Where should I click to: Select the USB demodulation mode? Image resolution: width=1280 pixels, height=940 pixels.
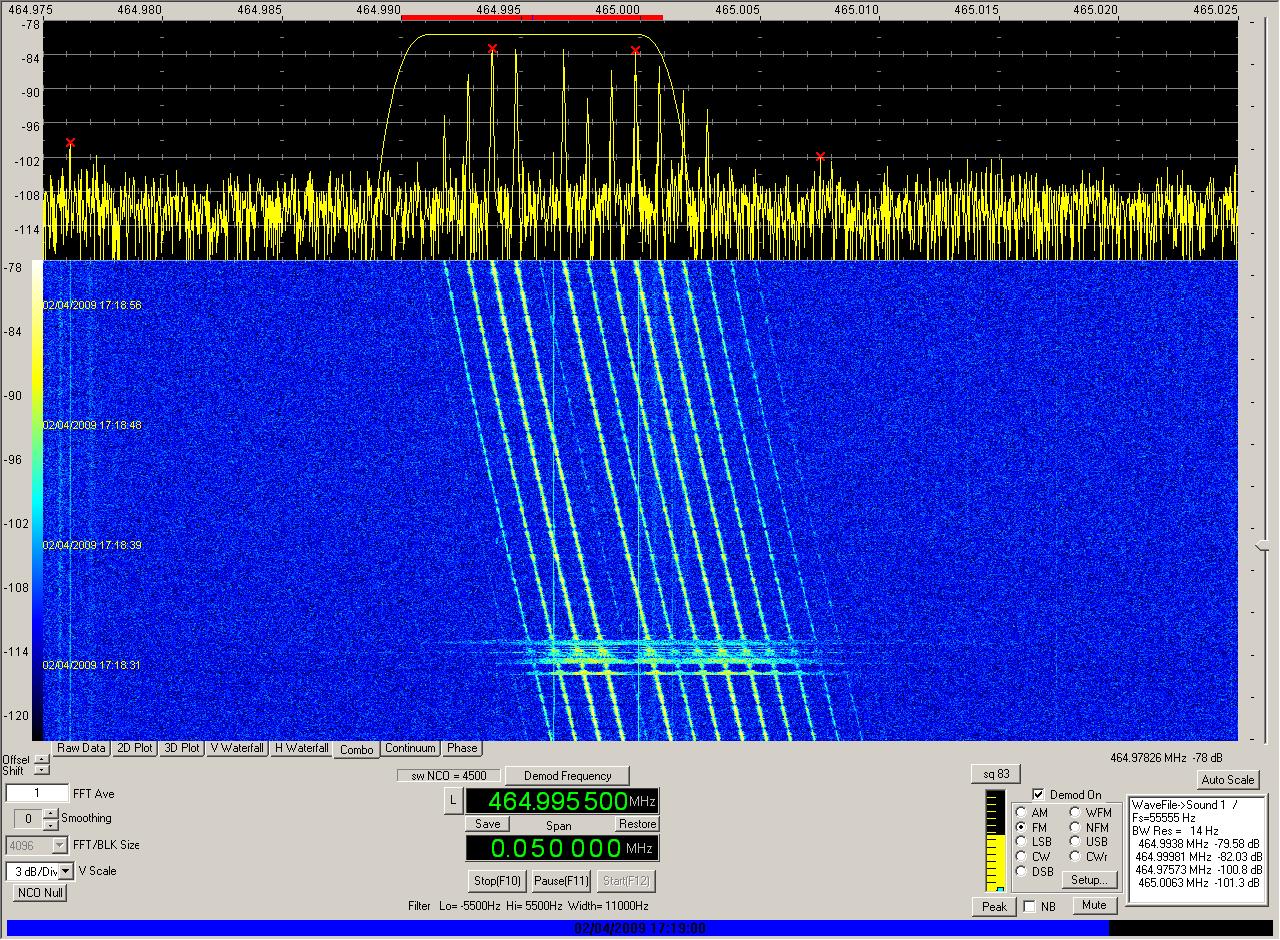(1076, 842)
